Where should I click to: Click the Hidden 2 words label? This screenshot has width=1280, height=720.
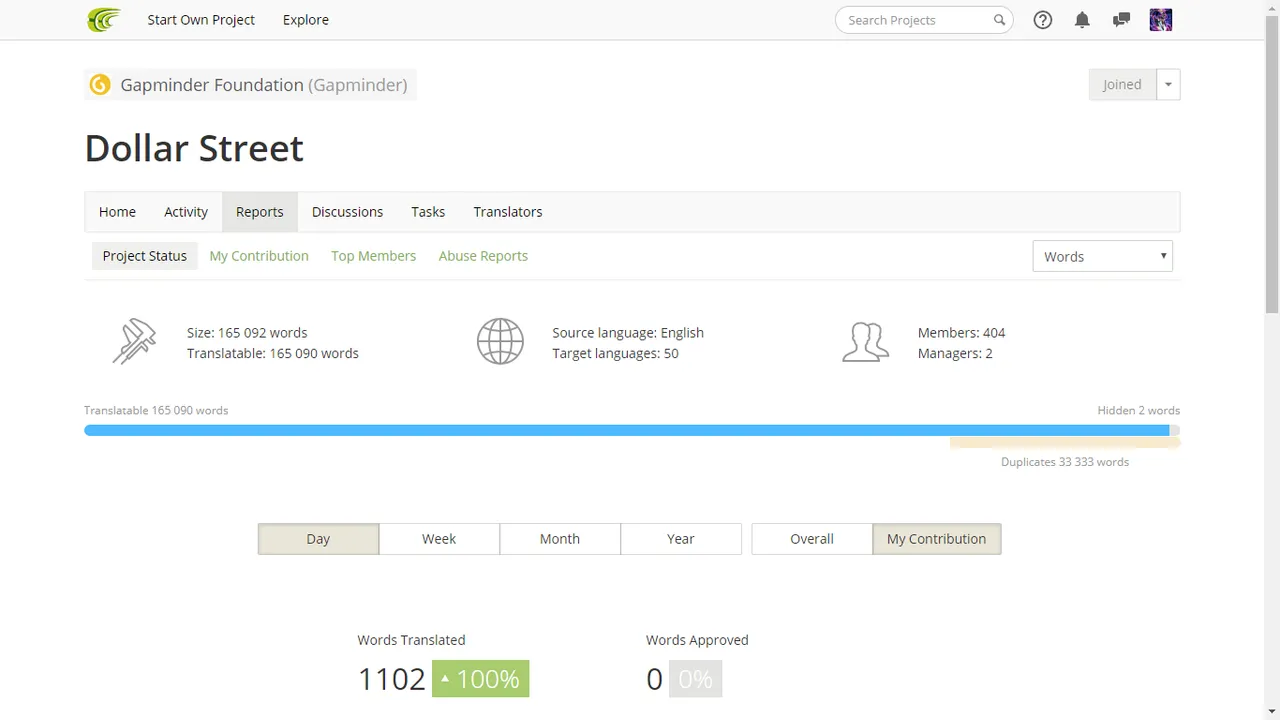coord(1139,410)
